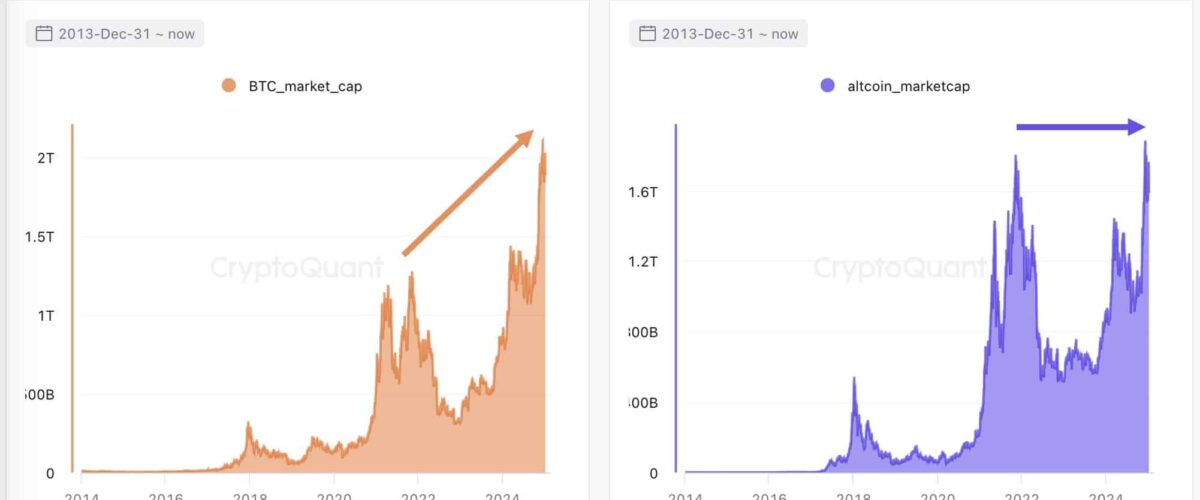Click the CryptoQuant watermark on the altcoin chart
Screen dimensions: 1200x500
[x=900, y=268]
